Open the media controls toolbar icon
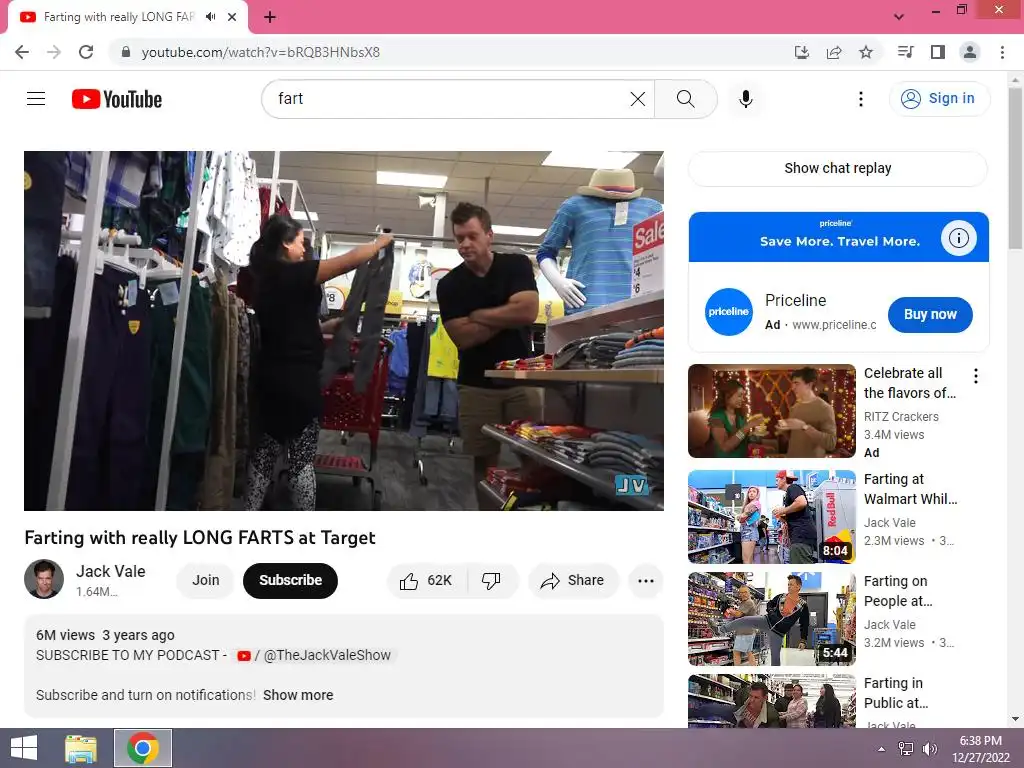This screenshot has width=1024, height=768. (906, 52)
